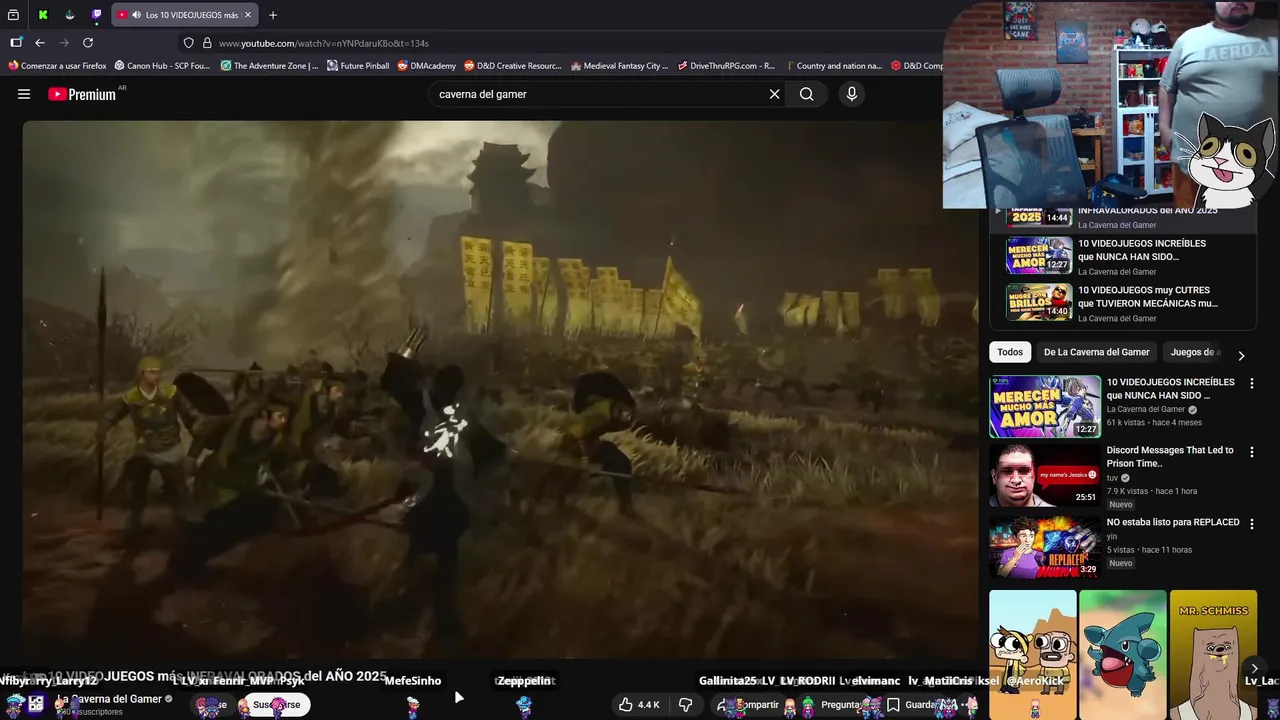
Task: Open the cartoon glasses character short
Action: pyautogui.click(x=1032, y=655)
